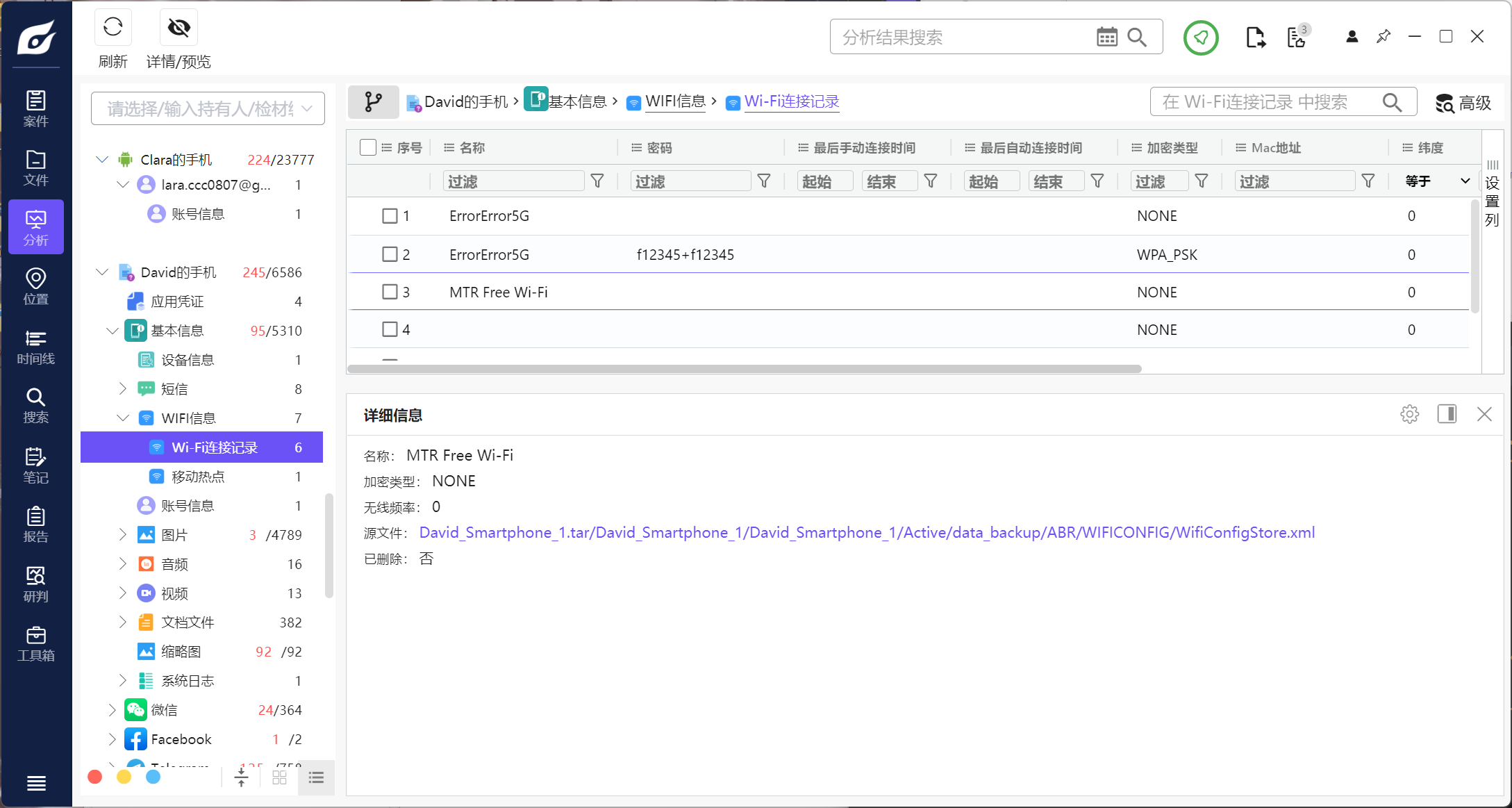1512x808 pixels.
Task: Check the select-all header checkbox
Action: [x=368, y=147]
